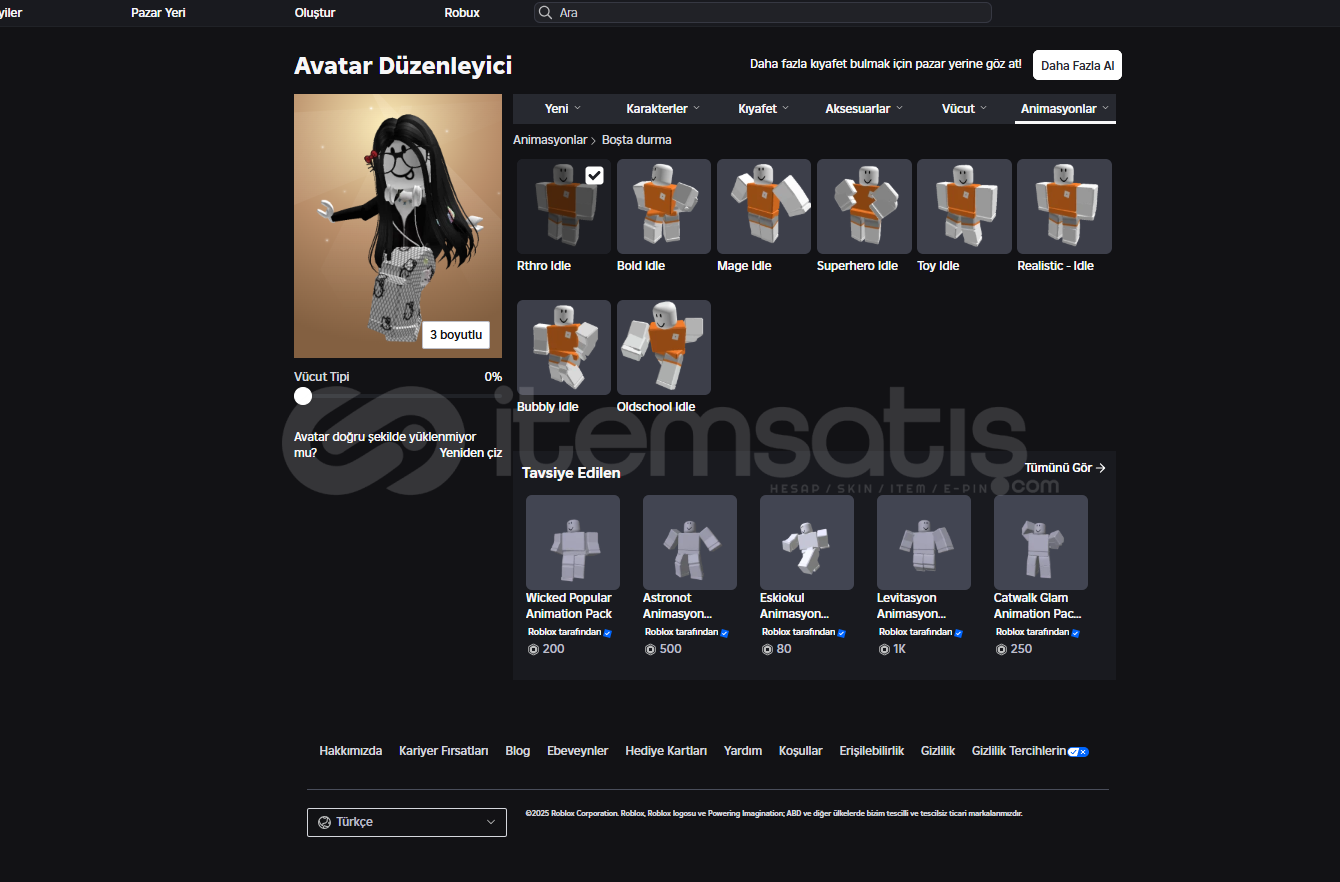Select the Bold Idle animation thumbnail
The image size is (1340, 882).
coord(664,206)
